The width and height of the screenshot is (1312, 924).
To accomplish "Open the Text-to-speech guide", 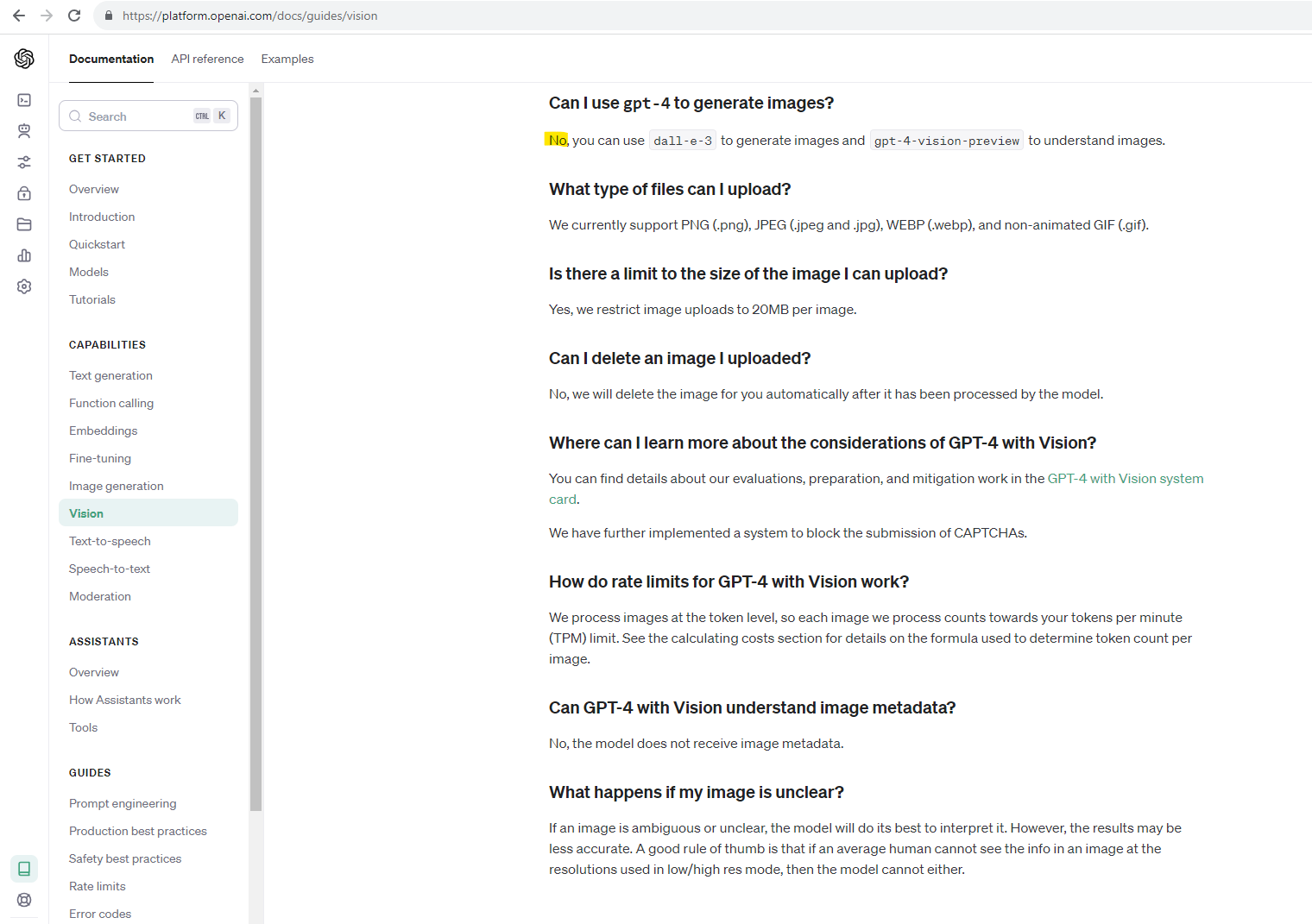I will (110, 541).
